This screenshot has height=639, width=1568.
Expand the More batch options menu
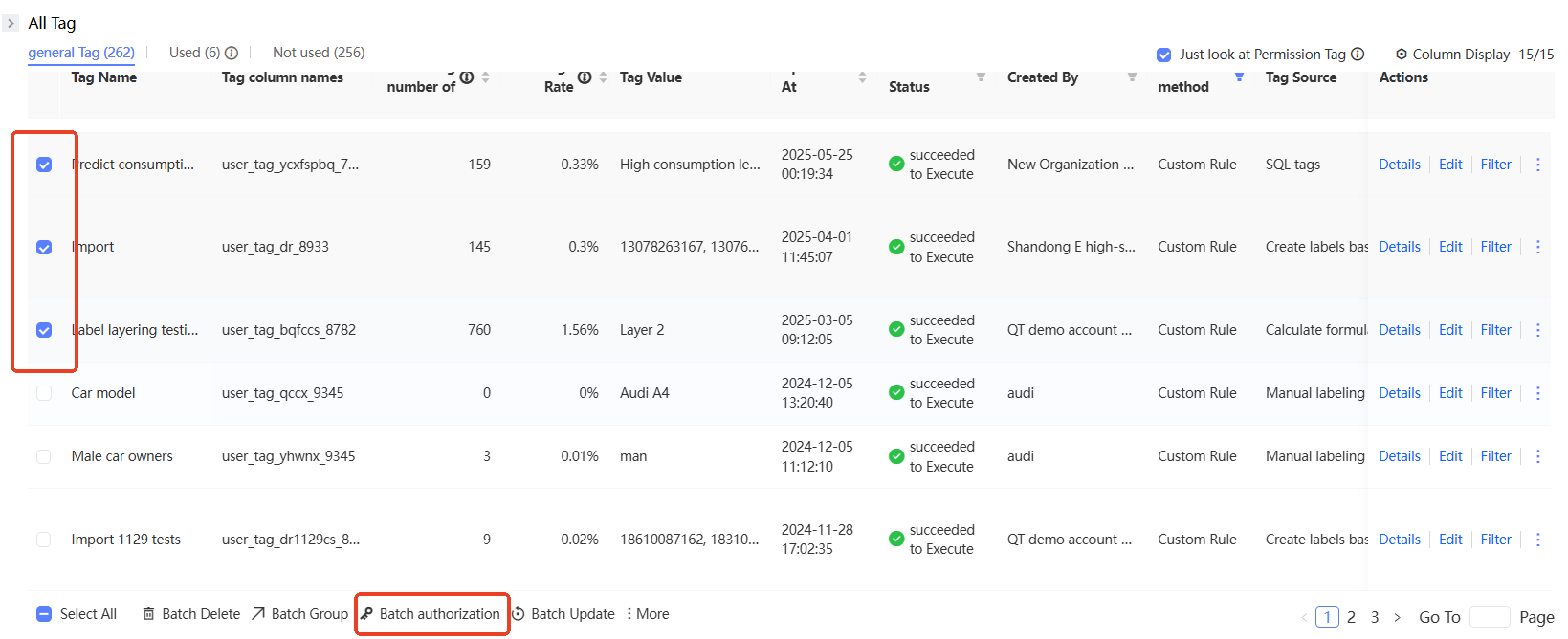pyautogui.click(x=648, y=614)
